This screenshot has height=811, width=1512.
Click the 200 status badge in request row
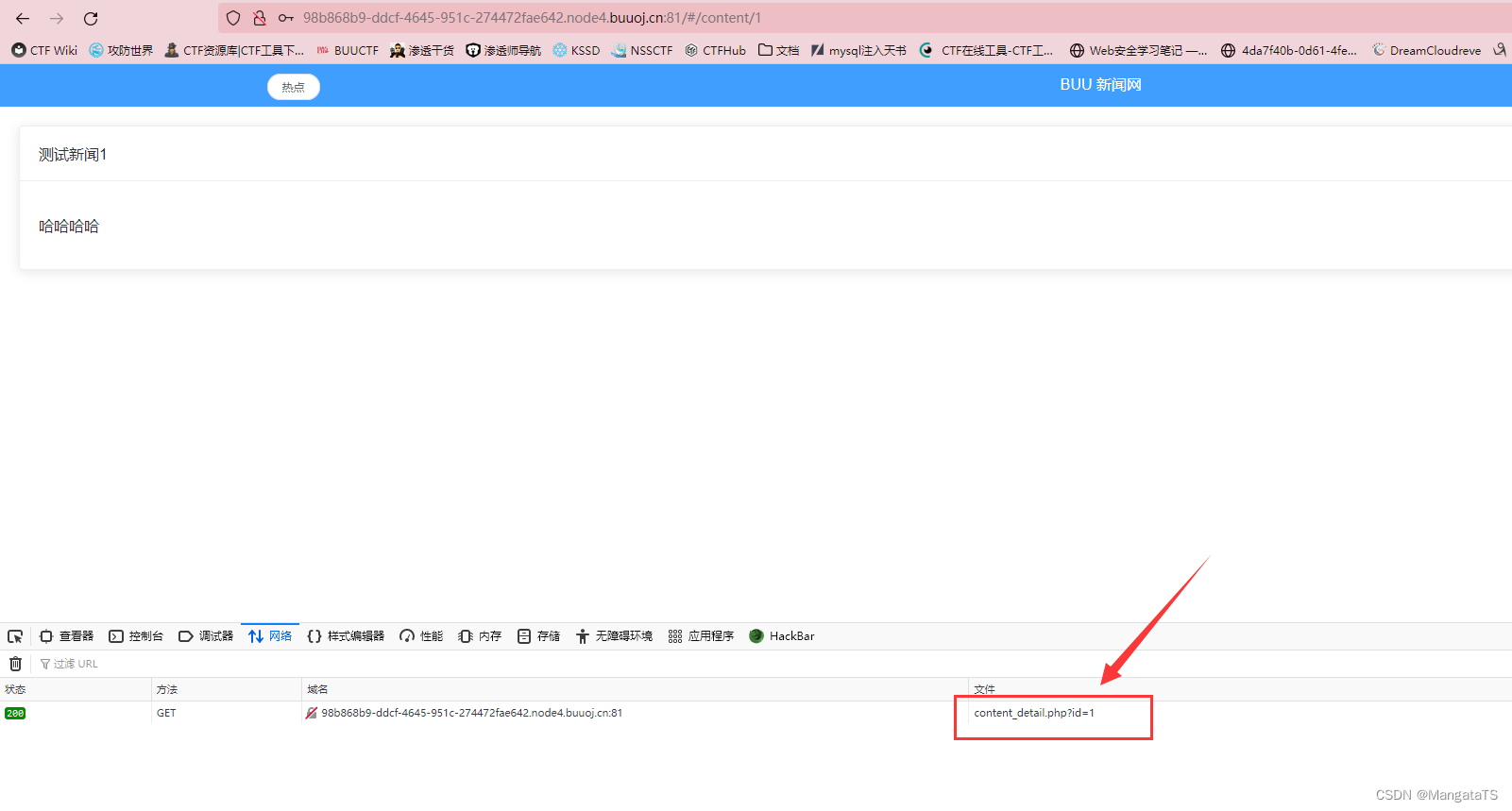[15, 714]
